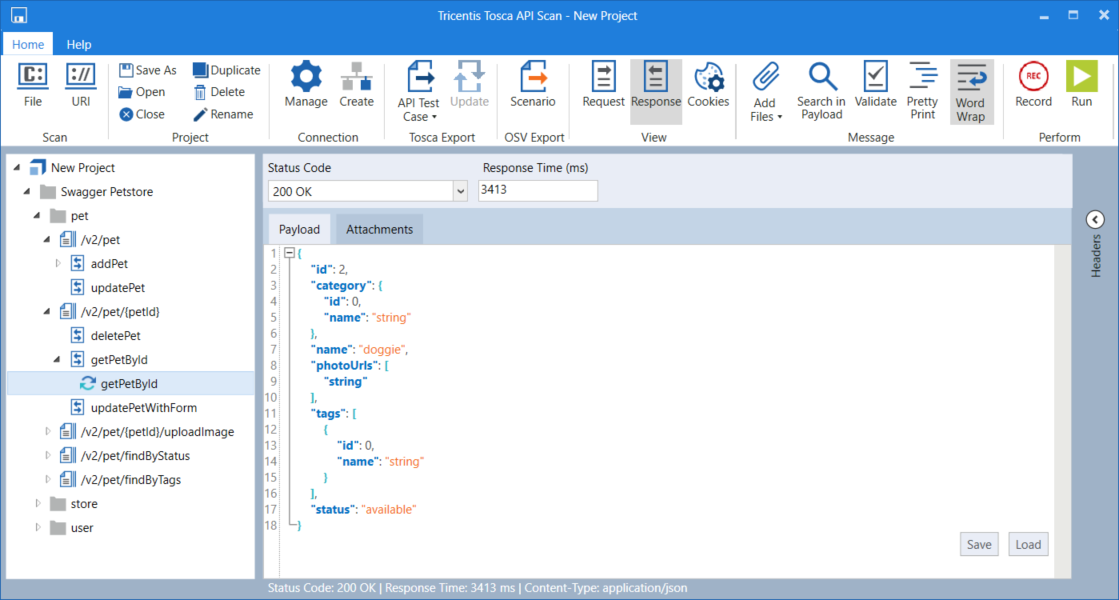Switch to the Attachments tab
This screenshot has height=600, width=1119.
coord(379,229)
